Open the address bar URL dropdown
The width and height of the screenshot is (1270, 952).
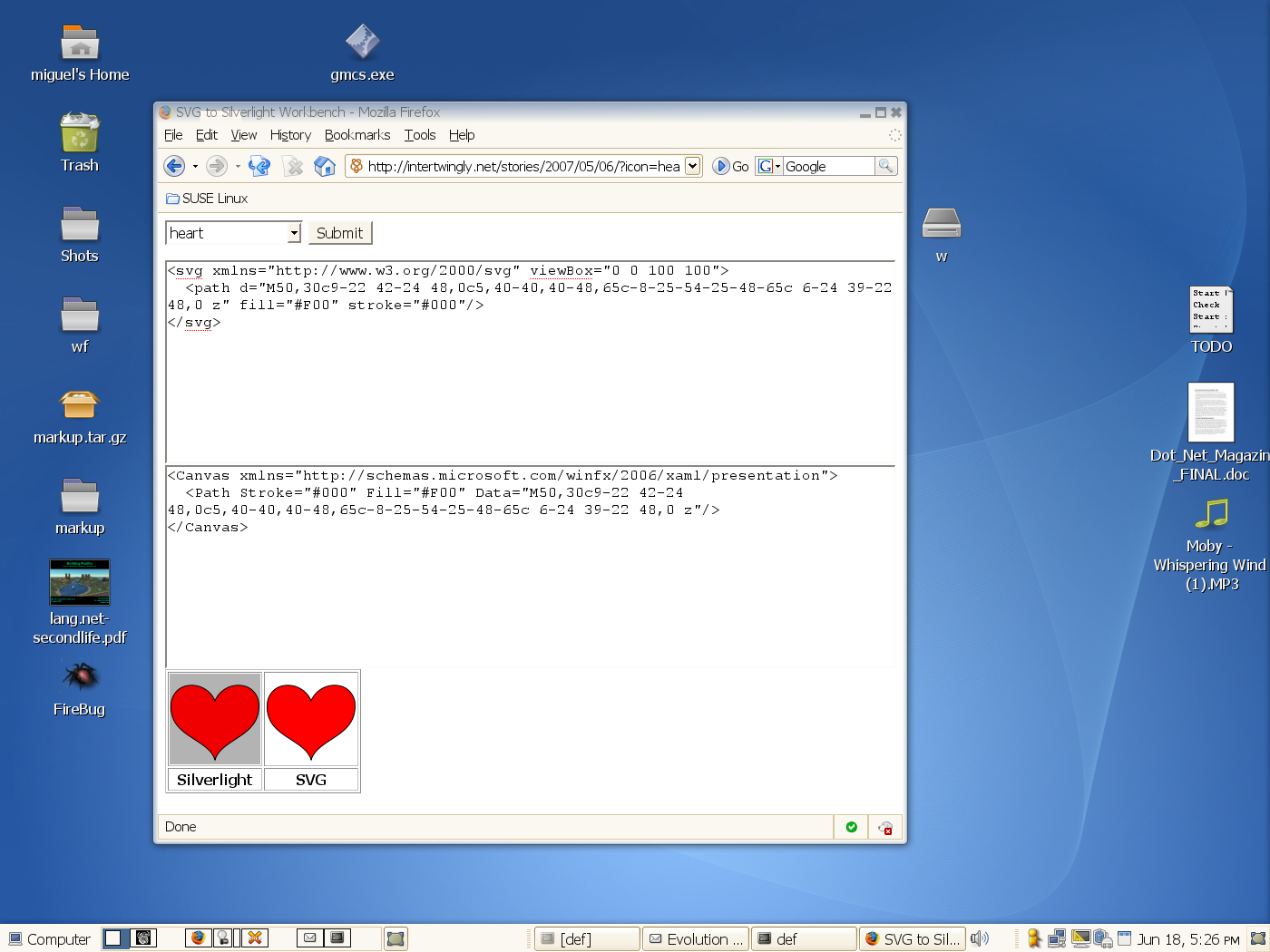pyautogui.click(x=692, y=166)
